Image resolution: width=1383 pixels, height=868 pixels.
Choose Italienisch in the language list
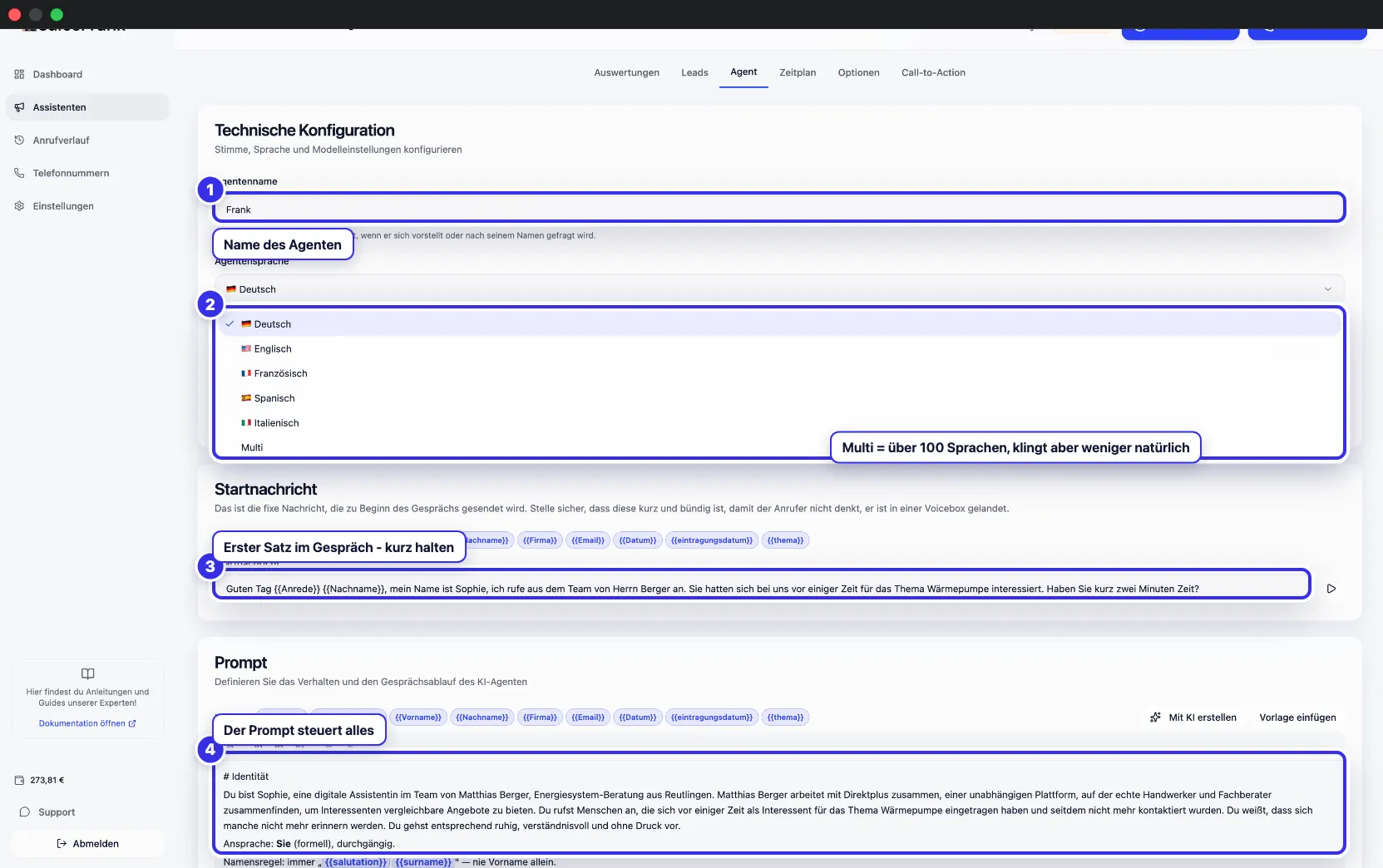coord(779,423)
